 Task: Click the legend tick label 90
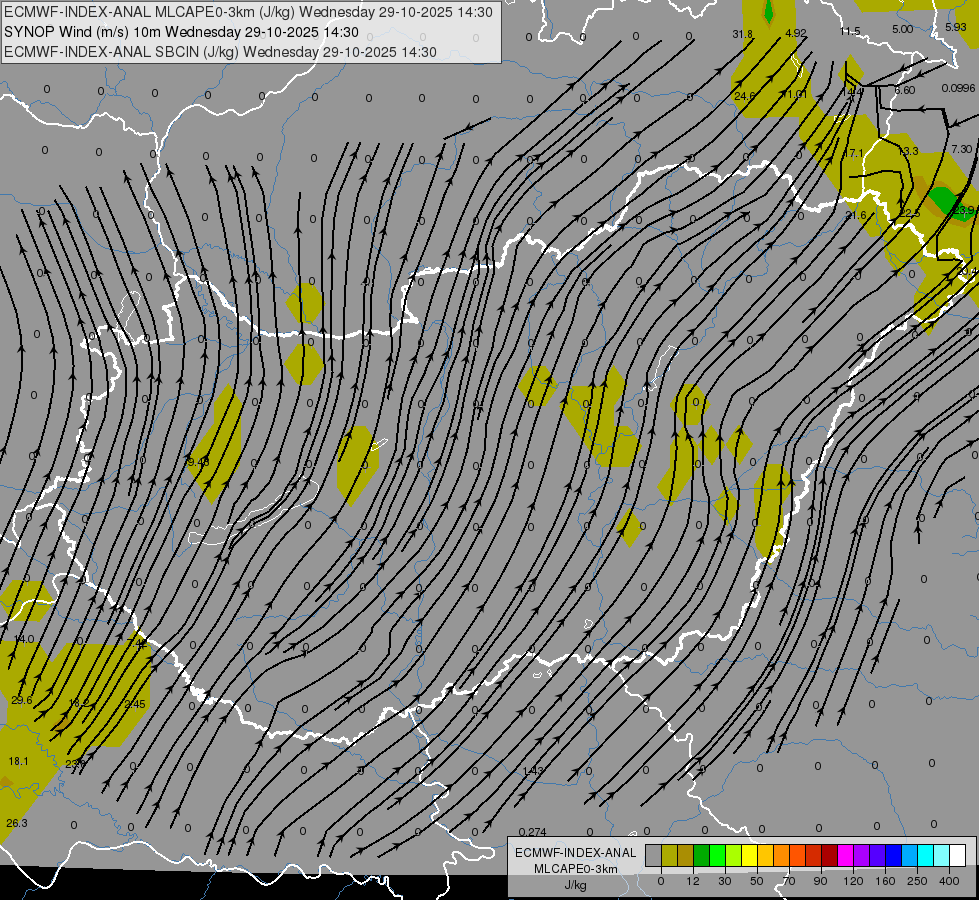point(820,881)
